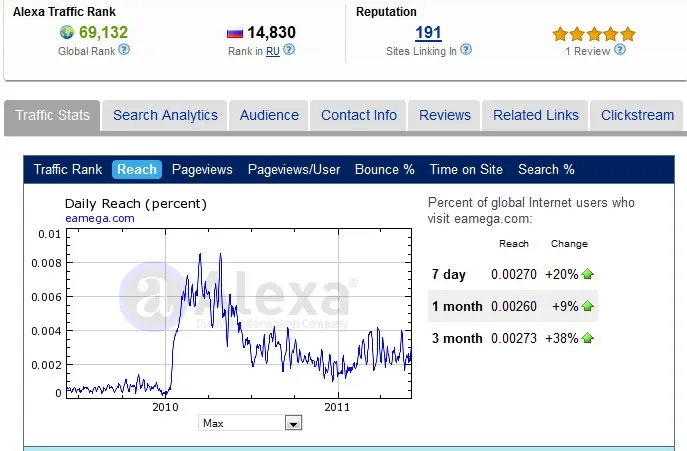Open the Reviews tab

[445, 115]
